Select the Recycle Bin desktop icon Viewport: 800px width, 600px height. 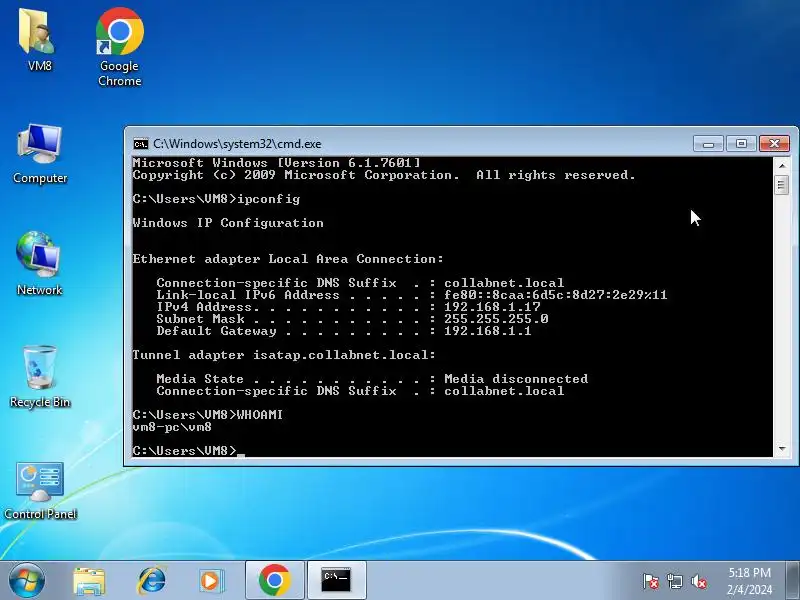click(x=40, y=377)
